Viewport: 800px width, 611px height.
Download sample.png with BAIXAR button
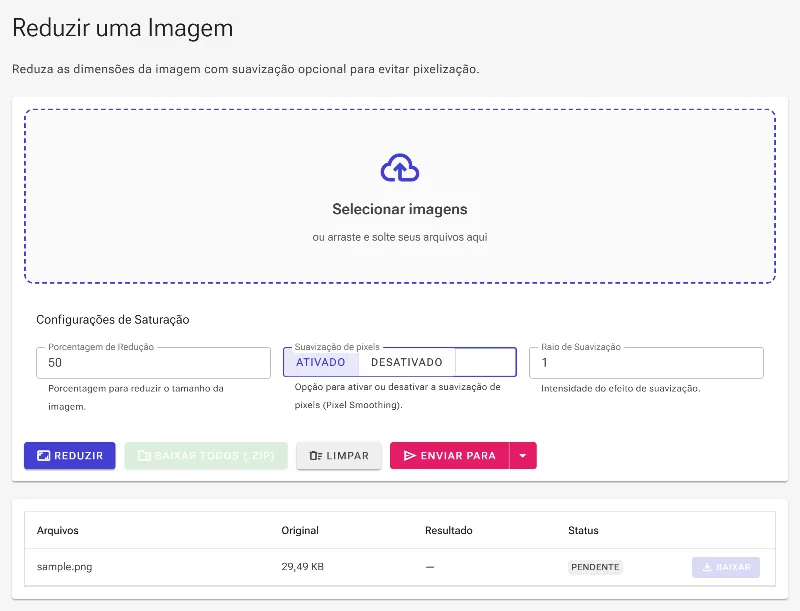pos(726,567)
